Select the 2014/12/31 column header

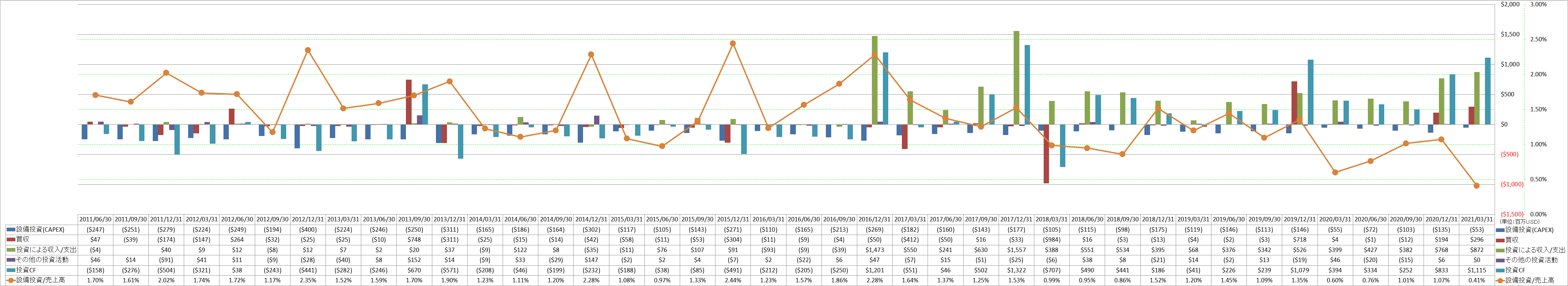coord(591,220)
